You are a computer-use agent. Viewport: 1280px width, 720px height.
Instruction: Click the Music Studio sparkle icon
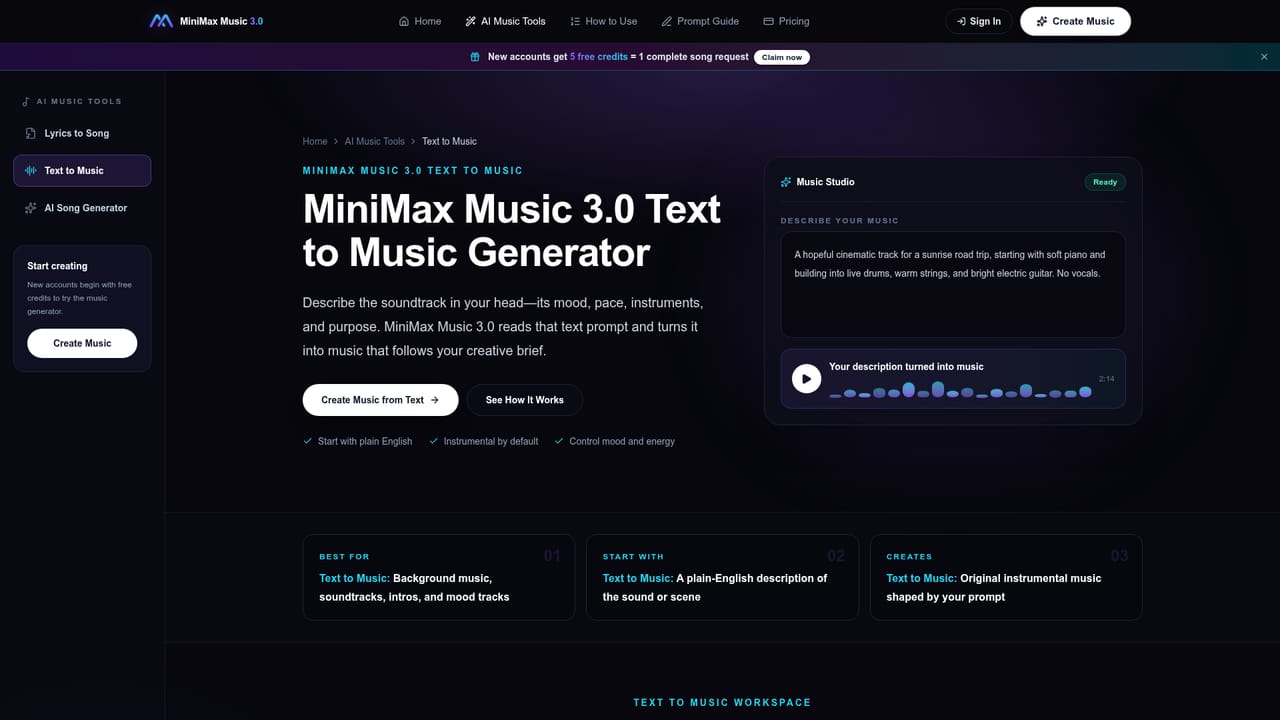point(786,182)
